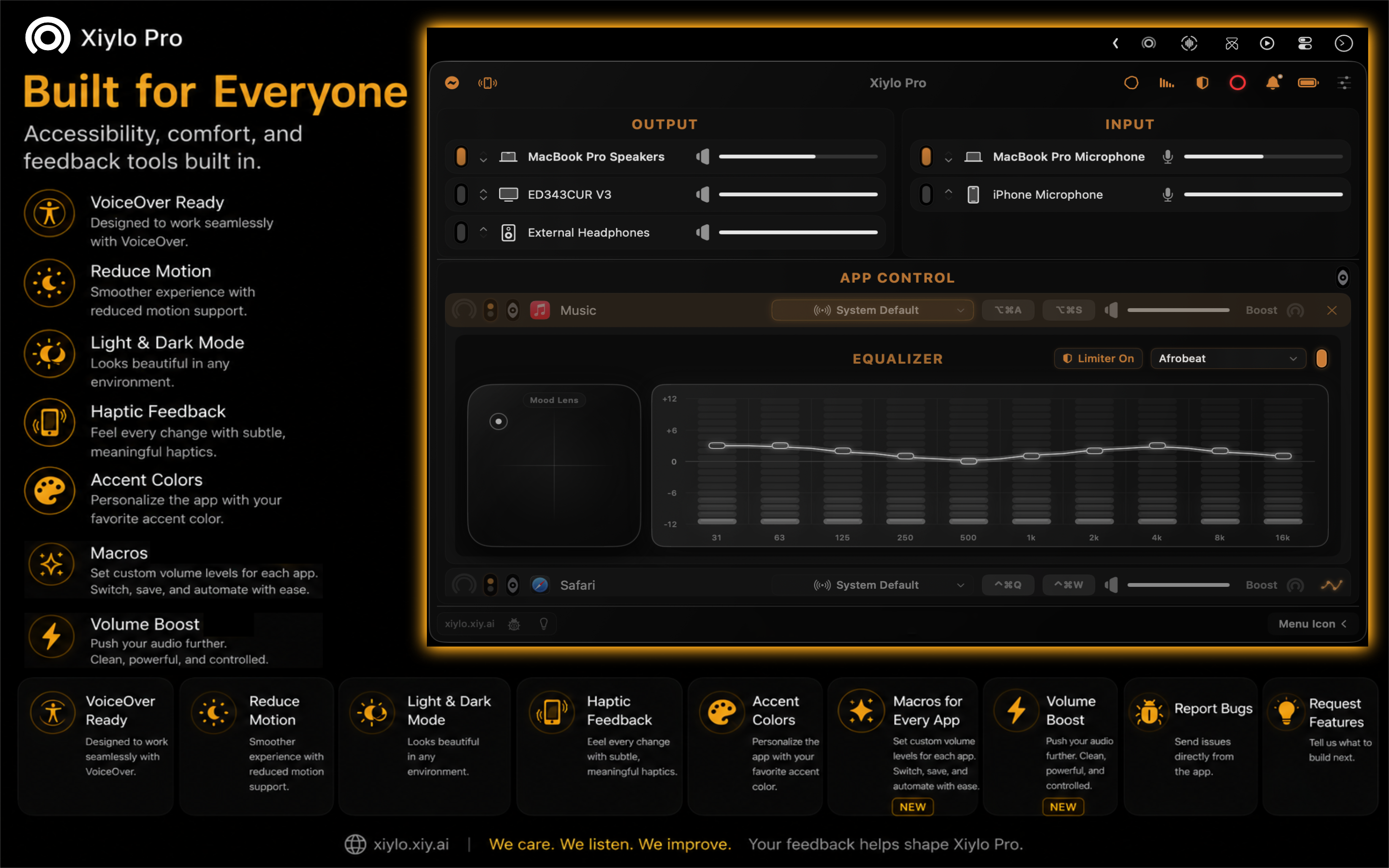Click the Safari app icon

pos(540,585)
